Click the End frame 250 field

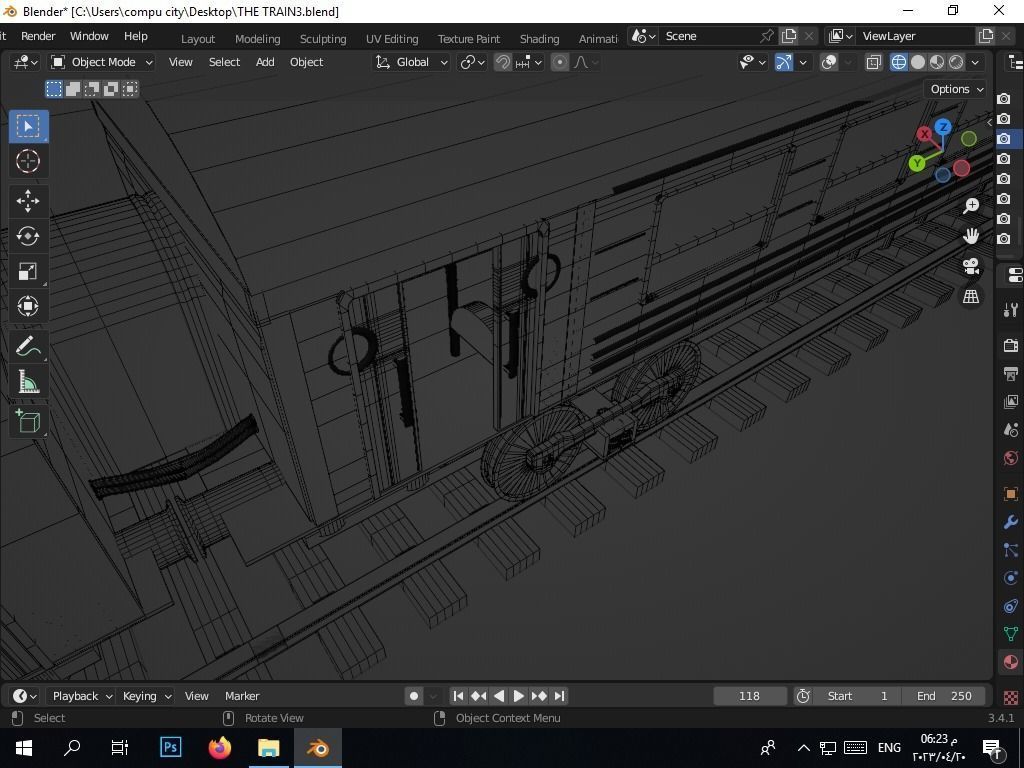point(943,696)
